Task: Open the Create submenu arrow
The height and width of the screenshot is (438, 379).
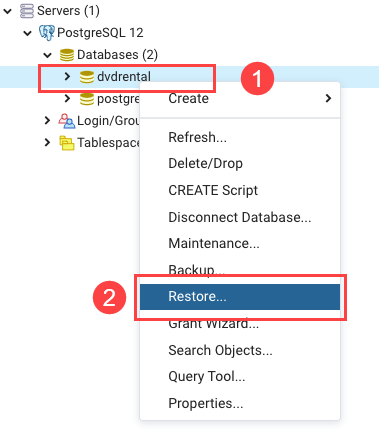Action: pos(328,98)
